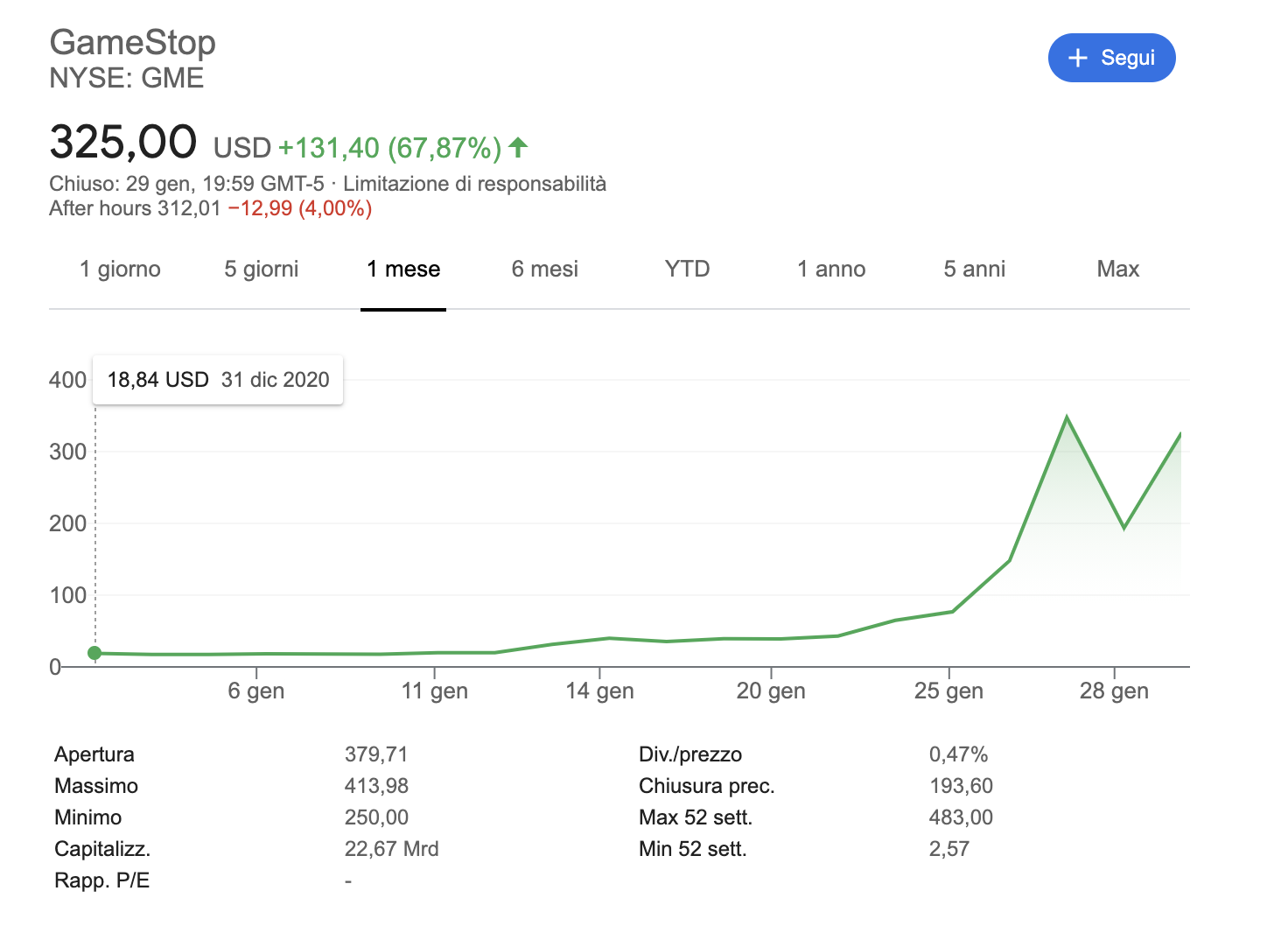
Task: Click the 20 gen x-axis label
Action: (x=771, y=691)
